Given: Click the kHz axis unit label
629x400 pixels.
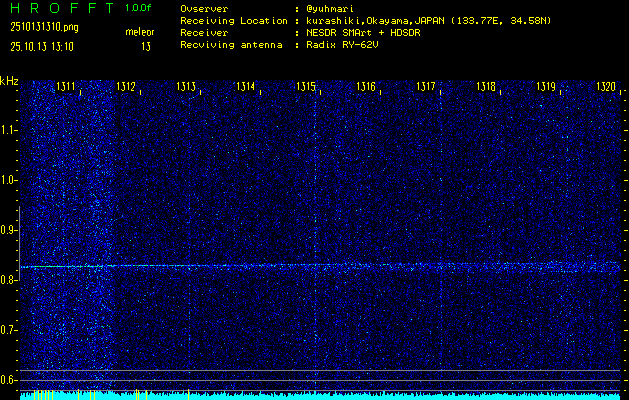Looking at the screenshot, I should click(9, 81).
